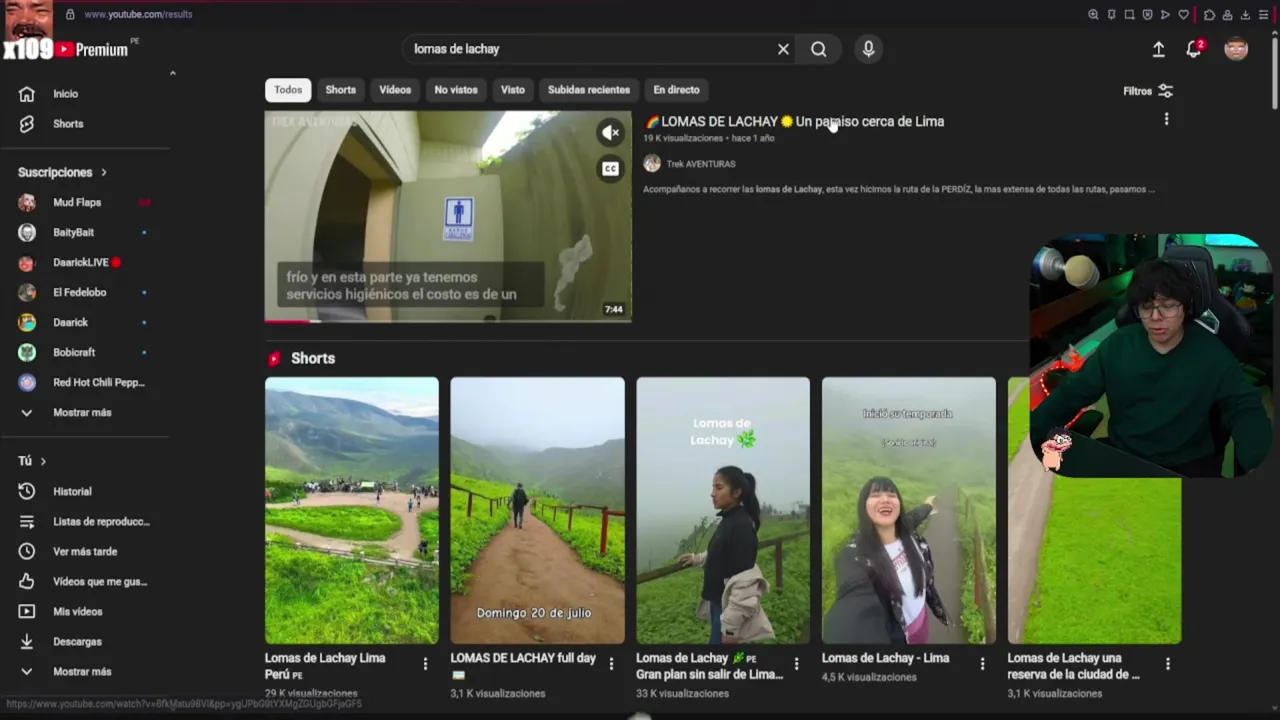Select the No vistos filter chip
This screenshot has height=720, width=1280.
[x=456, y=90]
